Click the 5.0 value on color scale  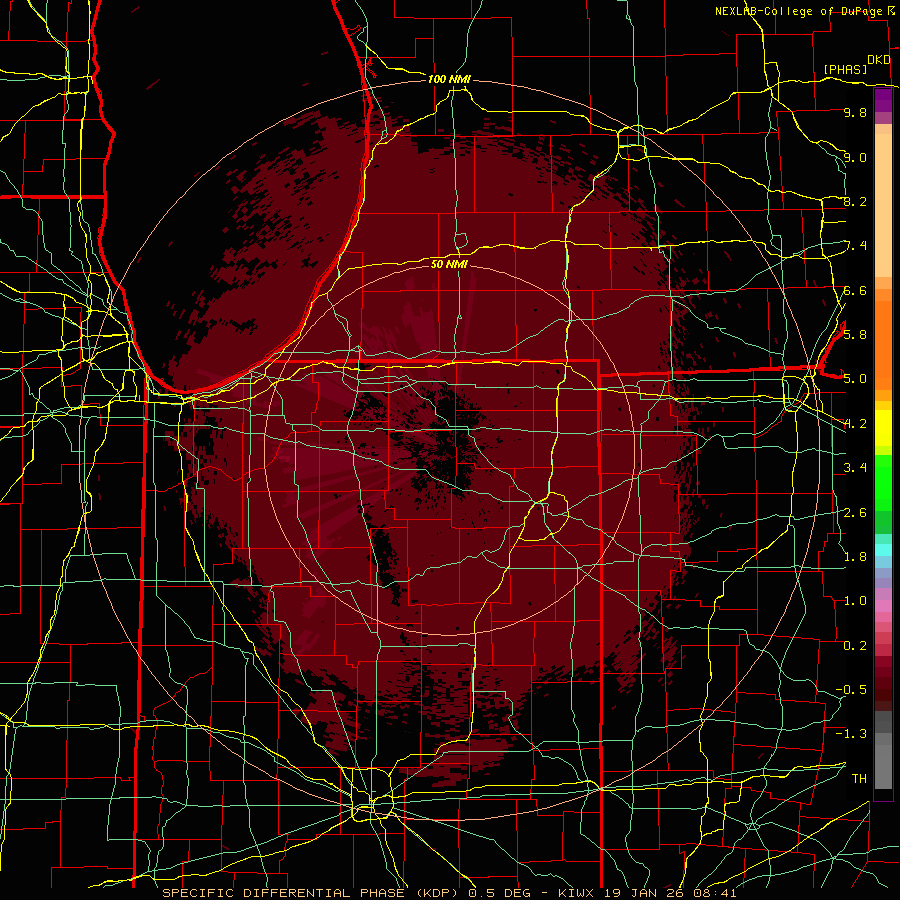click(855, 379)
